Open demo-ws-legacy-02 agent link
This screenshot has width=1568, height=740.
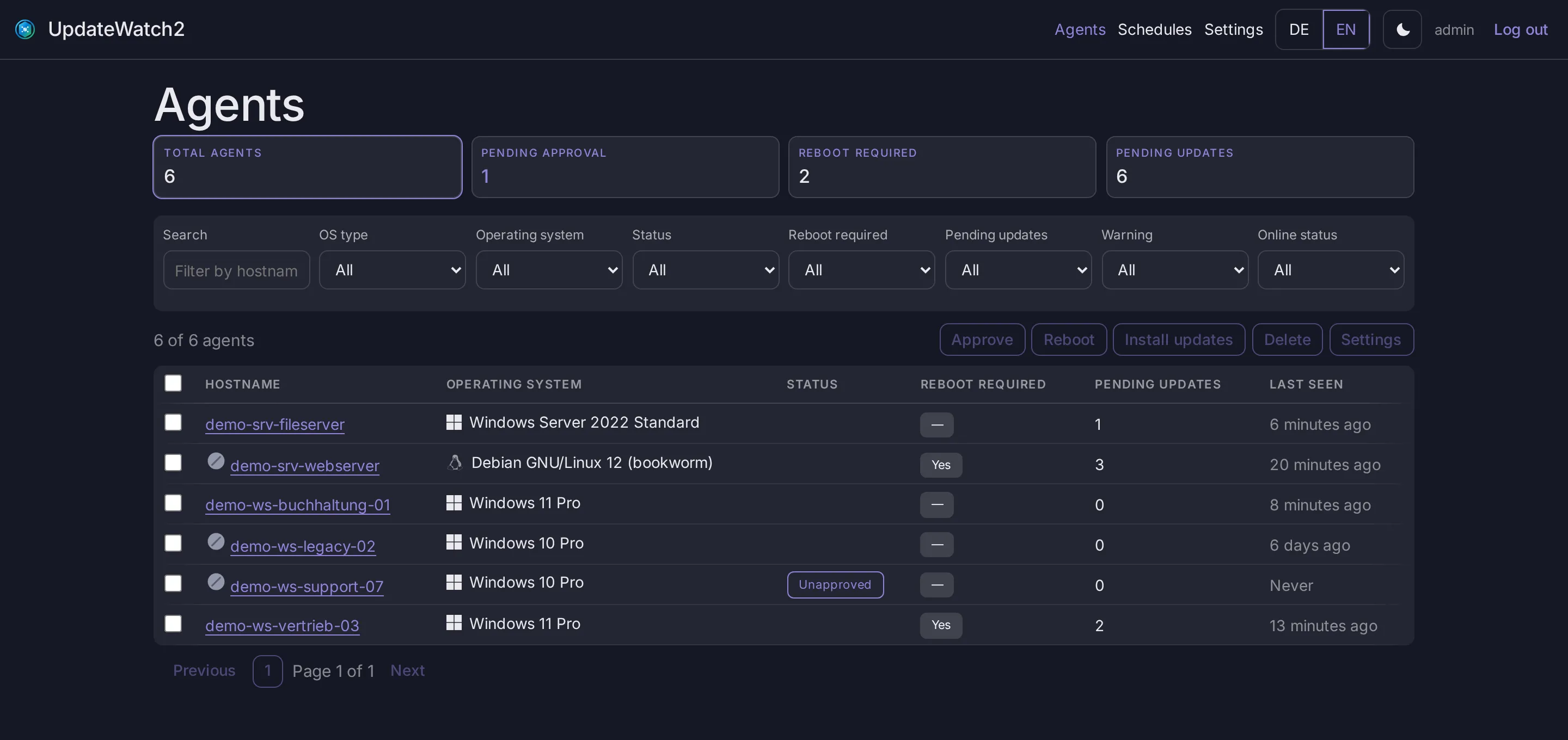(303, 546)
